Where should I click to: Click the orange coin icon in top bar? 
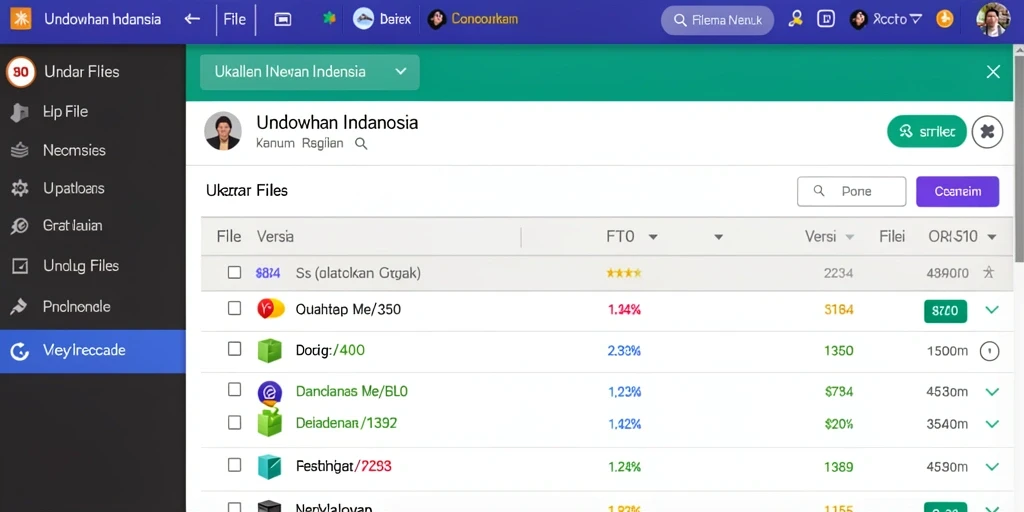point(944,19)
